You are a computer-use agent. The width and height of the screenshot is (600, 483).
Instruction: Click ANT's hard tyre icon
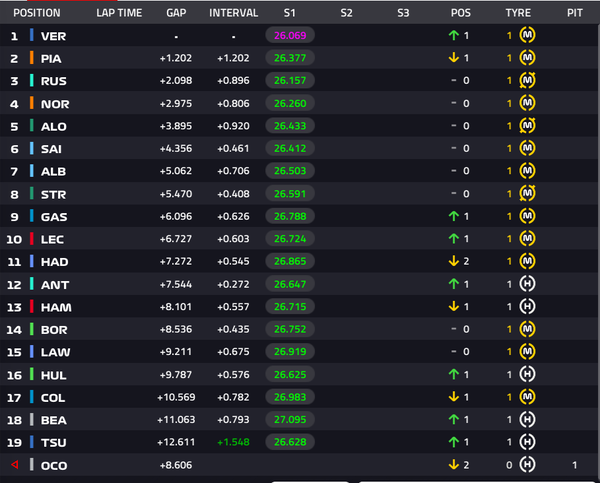tap(527, 284)
